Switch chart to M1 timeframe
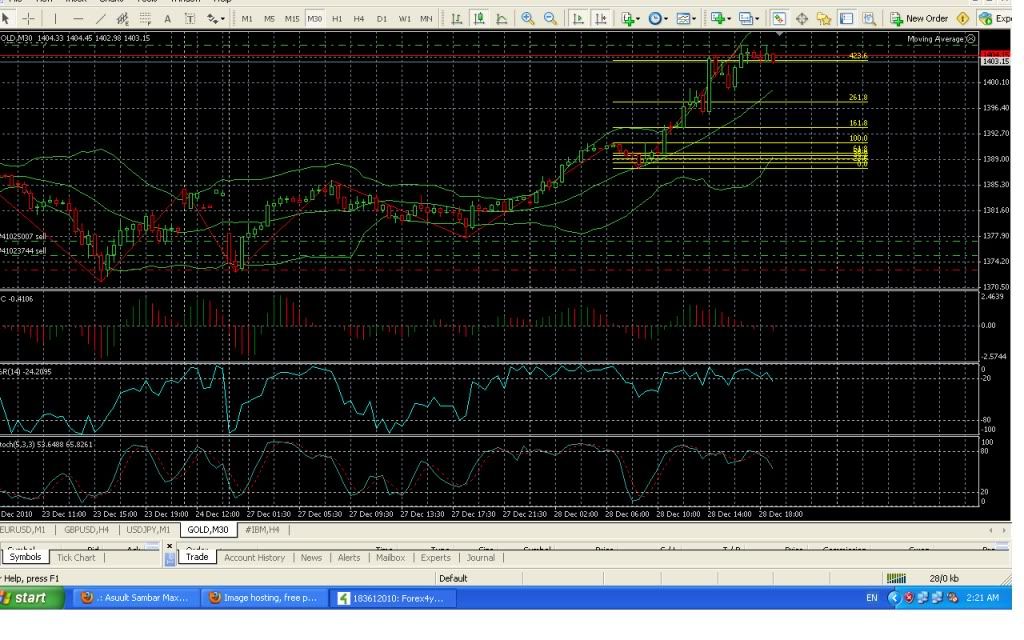1024x640 pixels. [x=247, y=19]
